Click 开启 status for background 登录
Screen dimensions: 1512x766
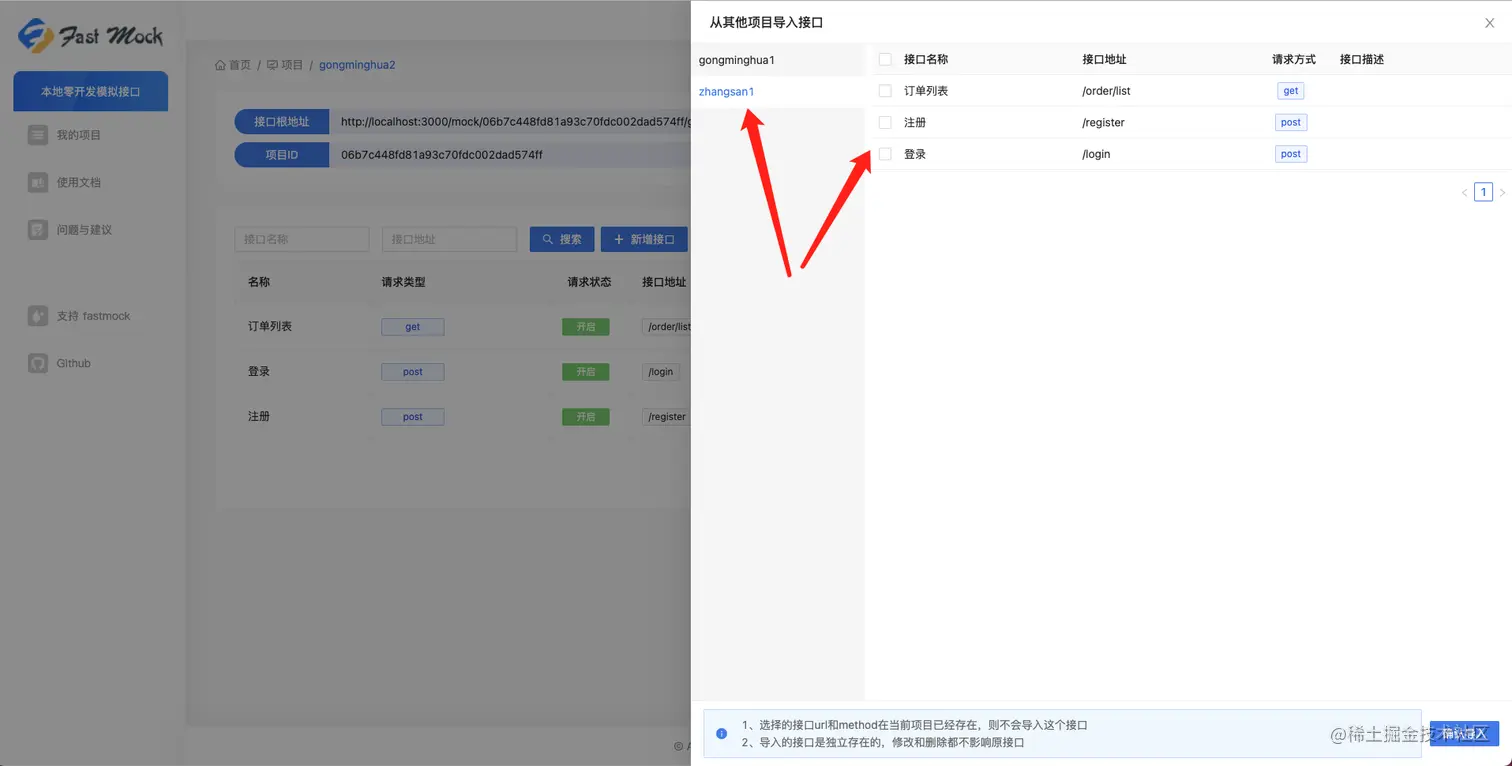tap(585, 372)
